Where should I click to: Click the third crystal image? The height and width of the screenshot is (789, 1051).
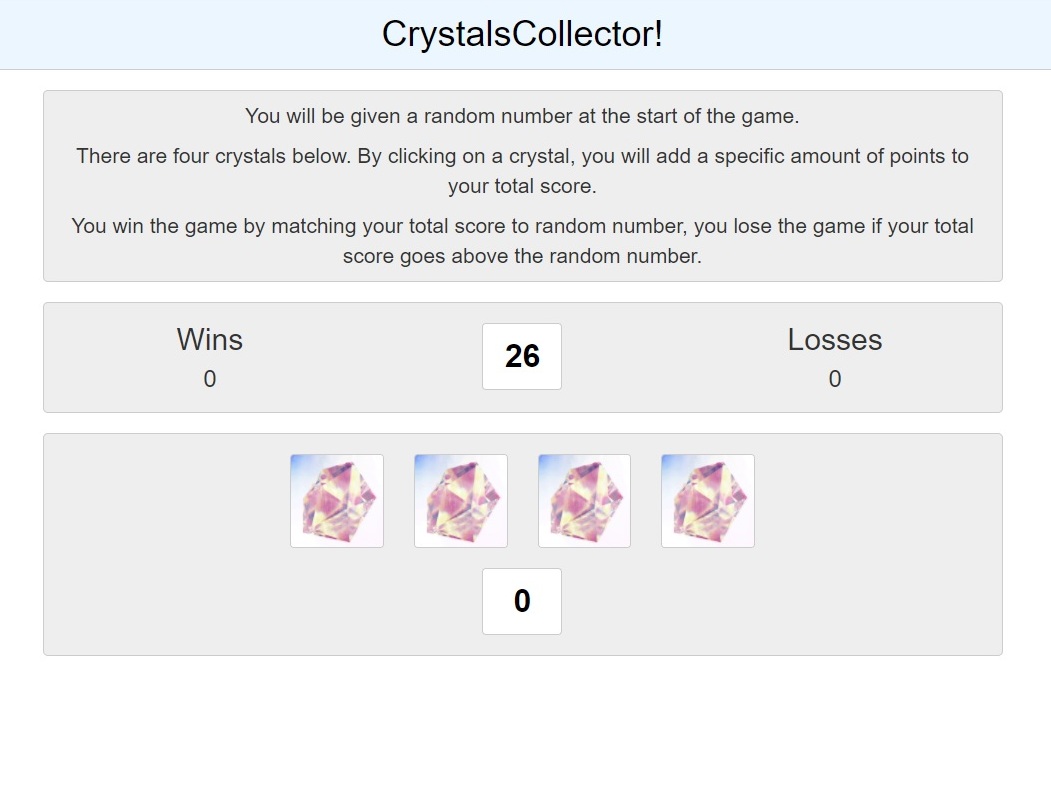point(584,501)
